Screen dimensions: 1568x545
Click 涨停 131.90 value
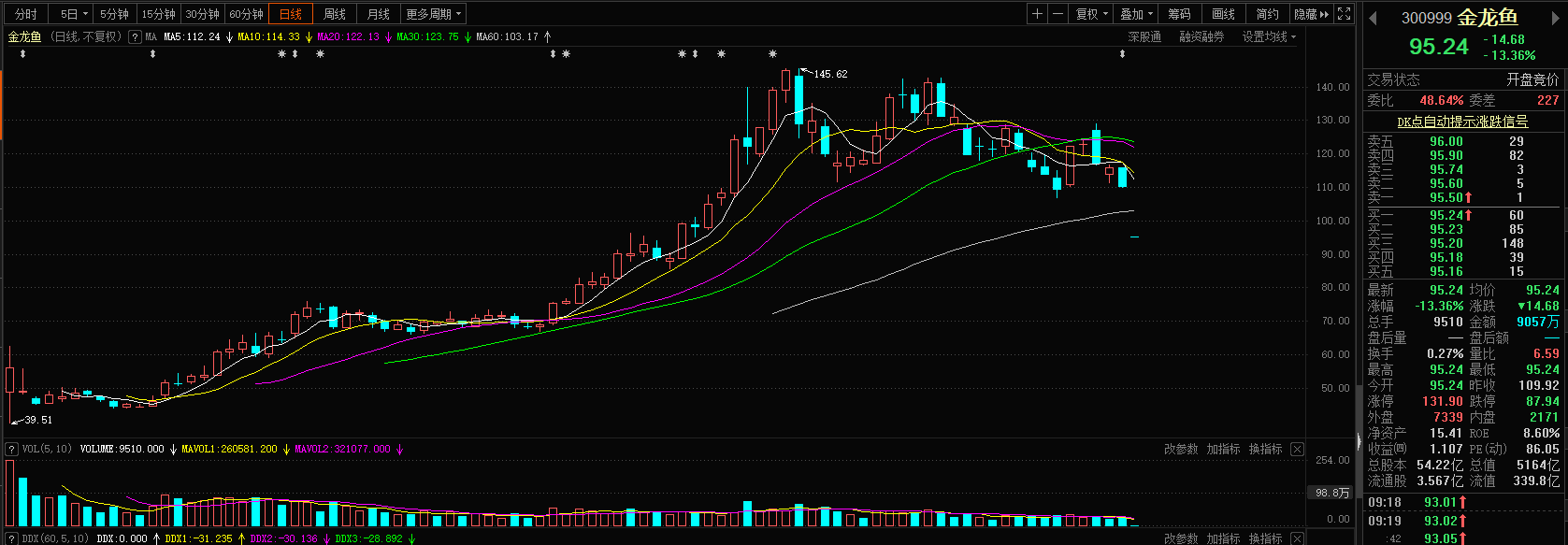pyautogui.click(x=1442, y=401)
